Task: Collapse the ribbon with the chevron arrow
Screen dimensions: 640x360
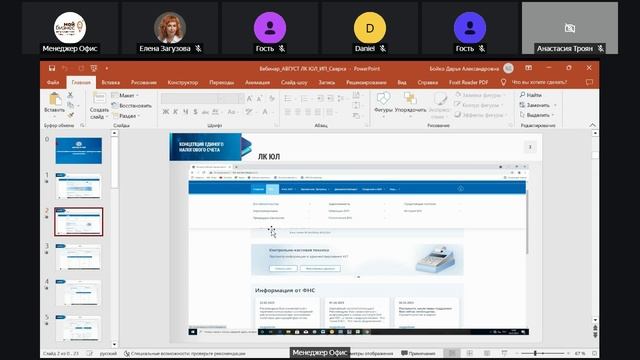Action: point(593,125)
